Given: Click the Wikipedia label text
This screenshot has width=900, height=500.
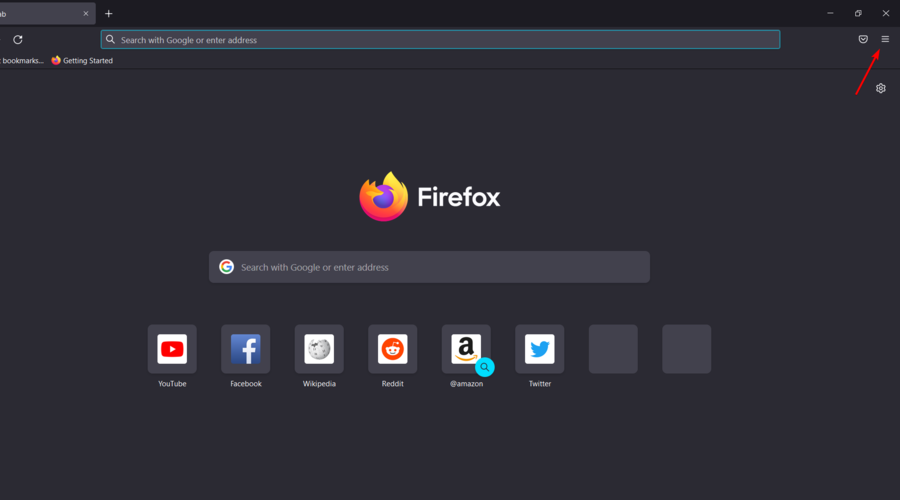Looking at the screenshot, I should [x=319, y=383].
